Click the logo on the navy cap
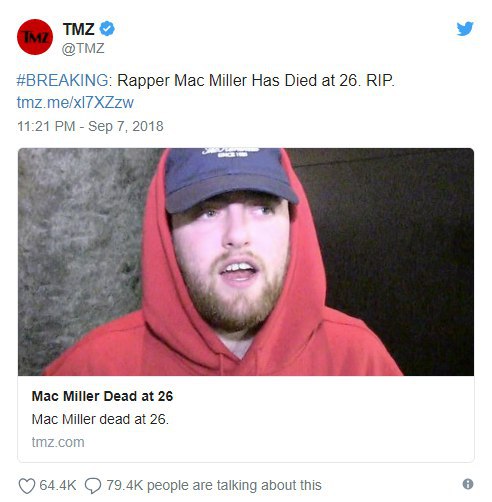This screenshot has height=502, width=492. pos(230,152)
